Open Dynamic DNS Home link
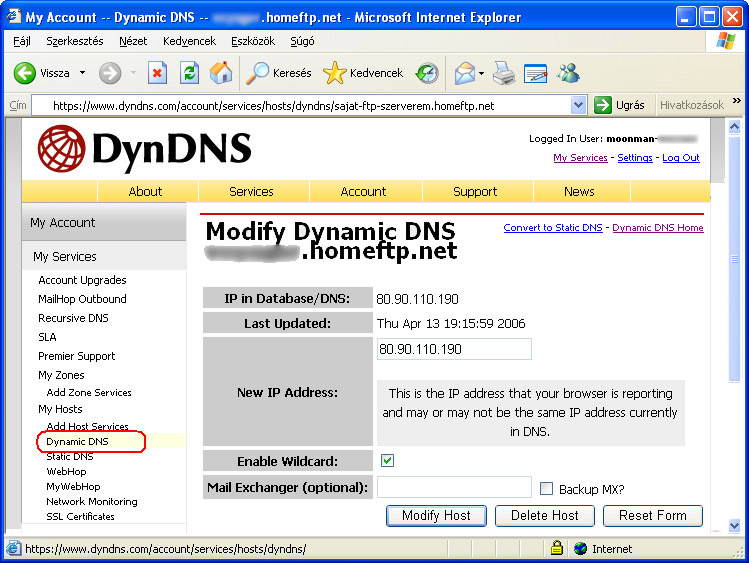The image size is (749, 563). pos(658,228)
